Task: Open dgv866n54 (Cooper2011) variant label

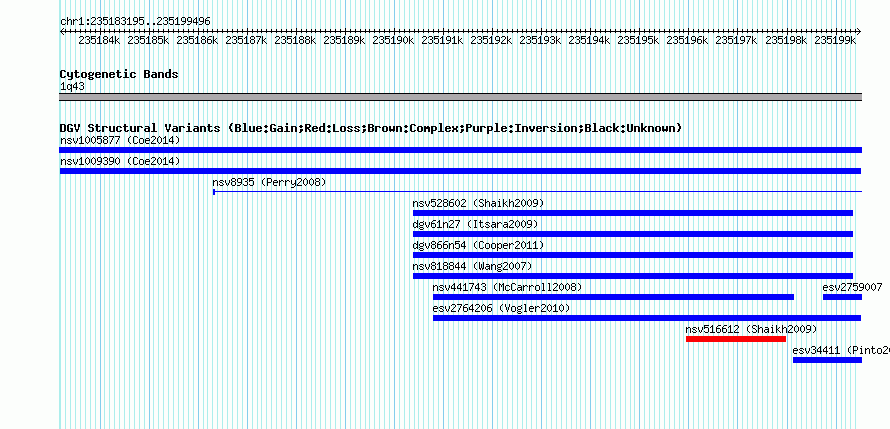Action: pyautogui.click(x=478, y=245)
